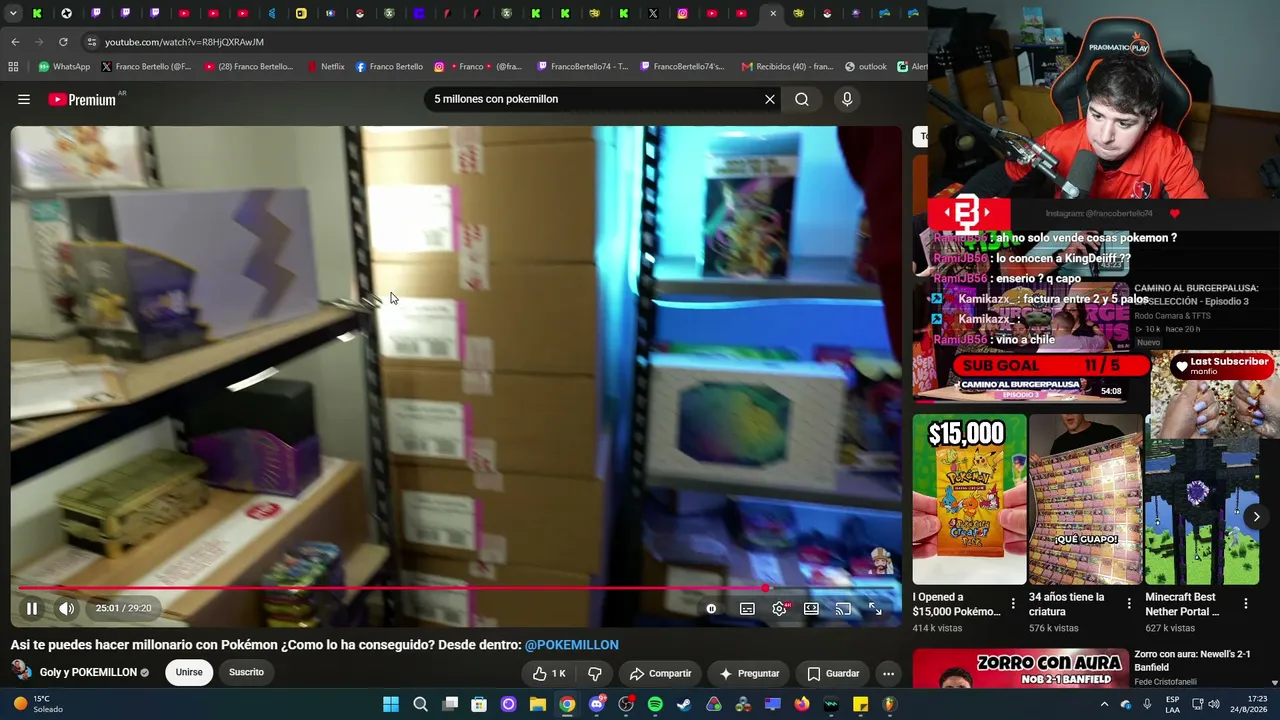Open Windows taskbar search
This screenshot has width=1280, height=720.
[x=421, y=704]
